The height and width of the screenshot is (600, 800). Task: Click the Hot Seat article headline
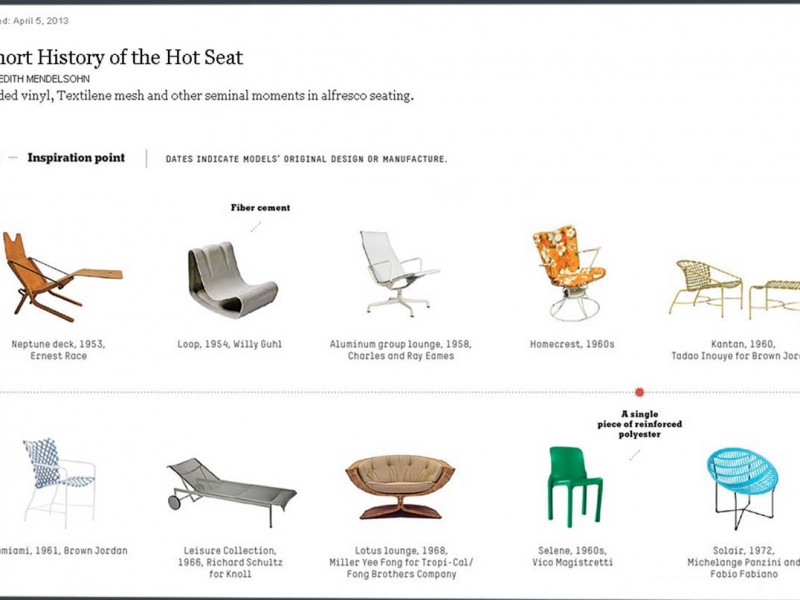coord(122,58)
